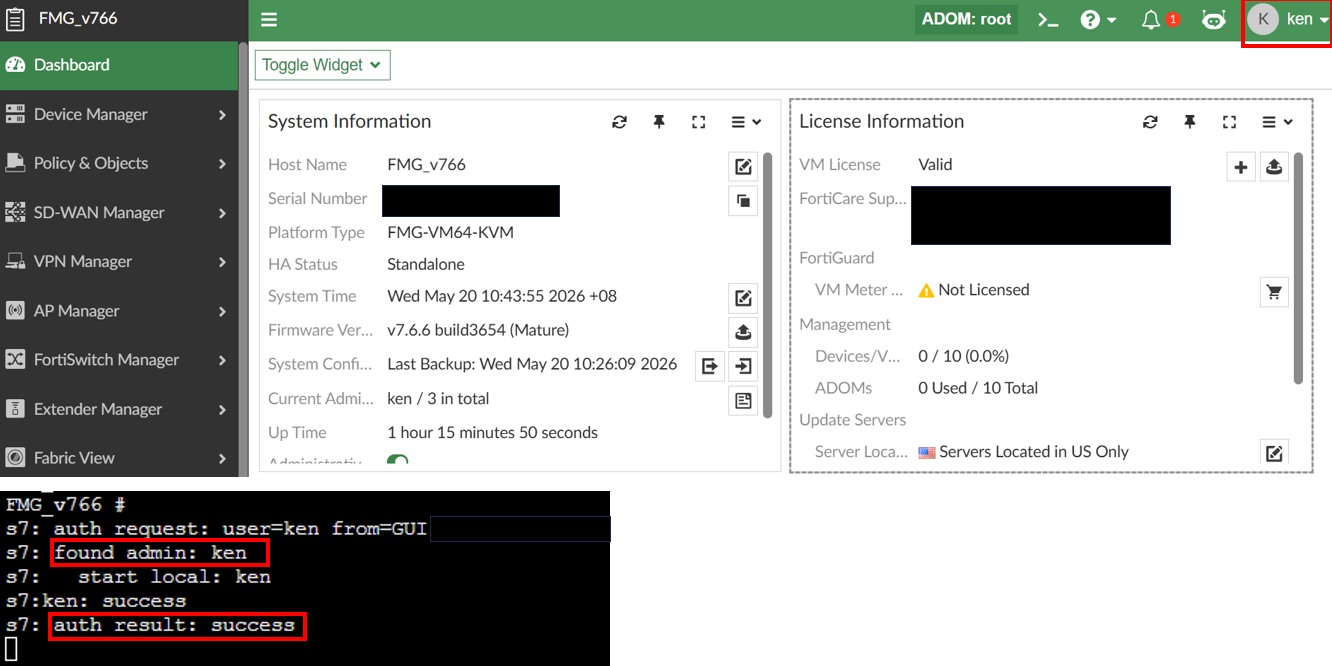The image size is (1332, 666).
Task: Click the v7.6.6 build3654 firmware text
Action: [478, 330]
